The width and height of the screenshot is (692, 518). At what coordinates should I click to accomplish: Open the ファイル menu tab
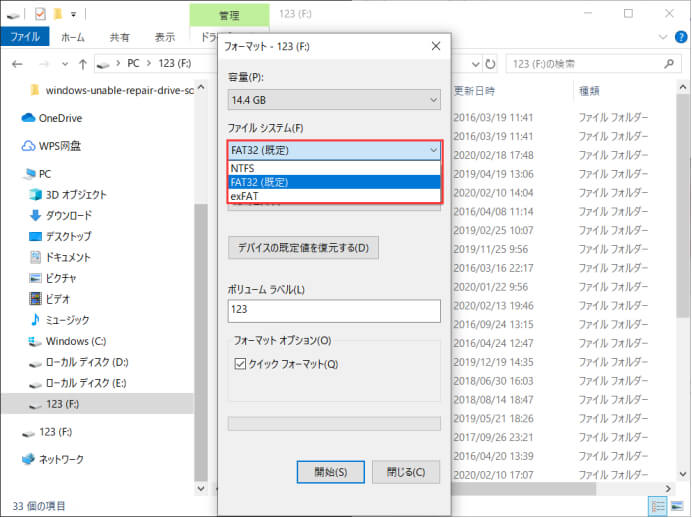pos(25,37)
